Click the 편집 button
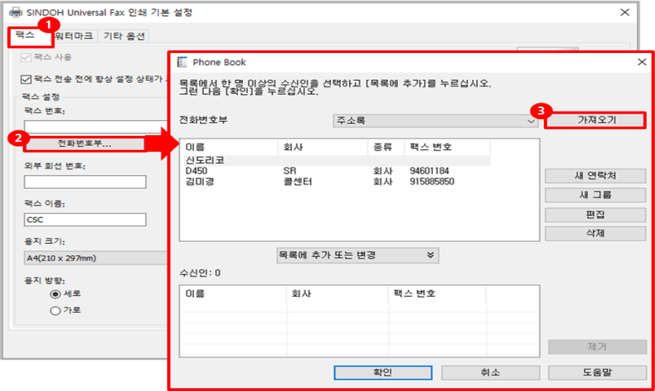This screenshot has width=655, height=391. 595,215
